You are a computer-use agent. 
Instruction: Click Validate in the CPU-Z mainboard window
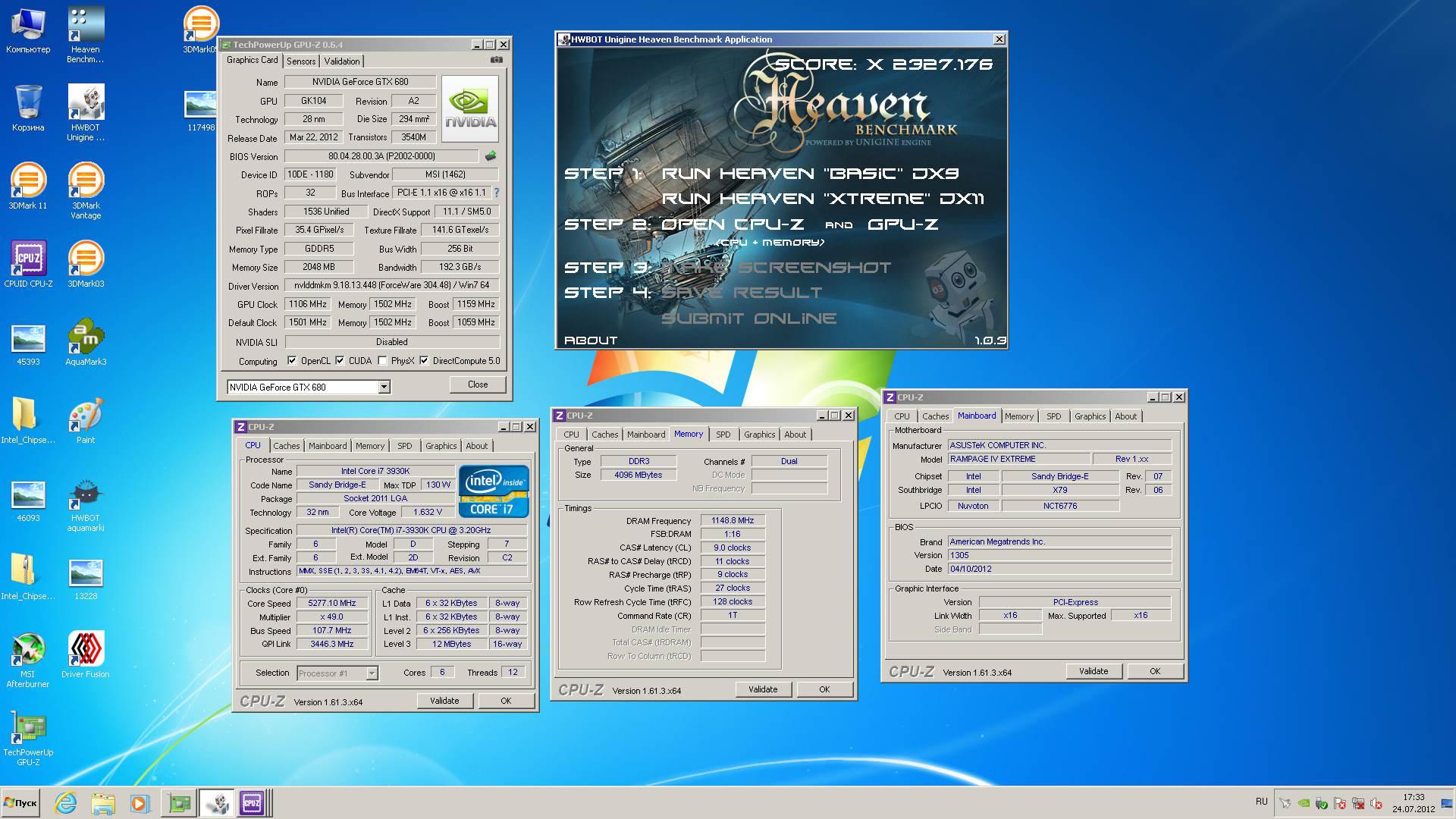point(1094,671)
